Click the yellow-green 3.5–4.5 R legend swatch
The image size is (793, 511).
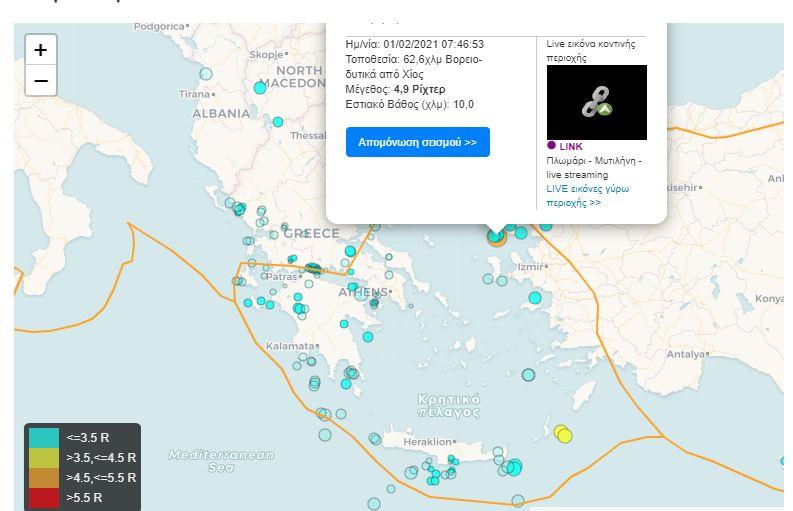[x=44, y=457]
